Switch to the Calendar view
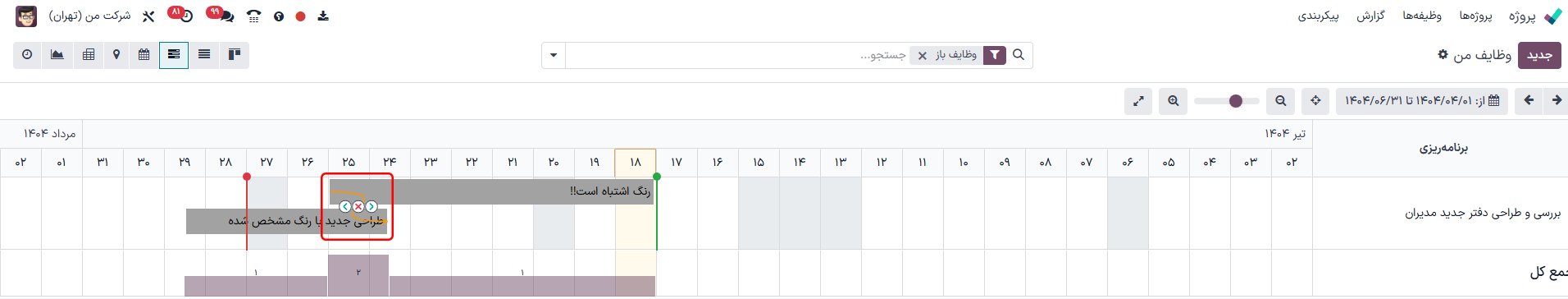This screenshot has height=299, width=1568. 144,55
